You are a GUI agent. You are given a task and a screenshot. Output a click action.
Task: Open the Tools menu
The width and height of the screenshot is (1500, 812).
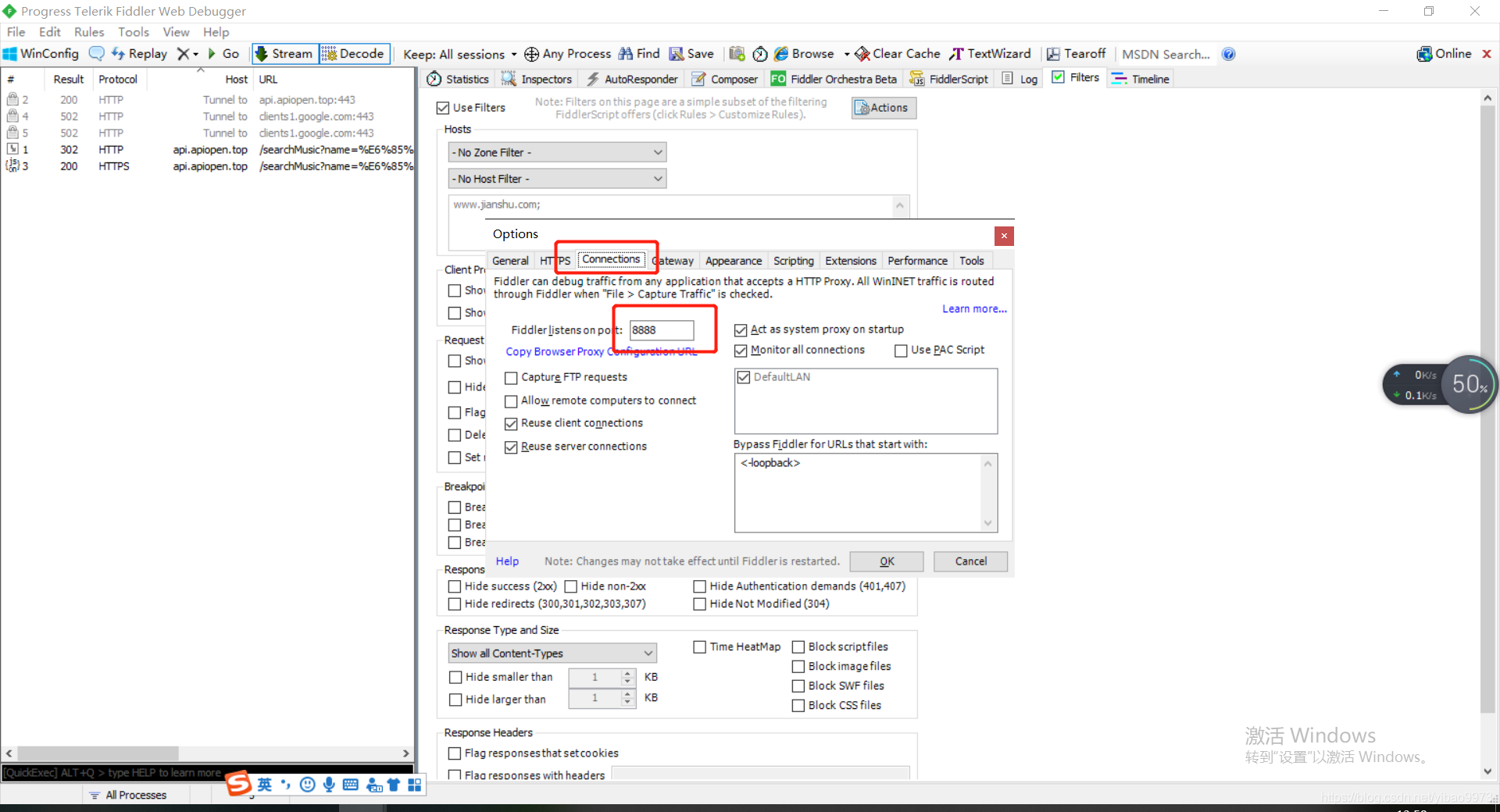[134, 32]
